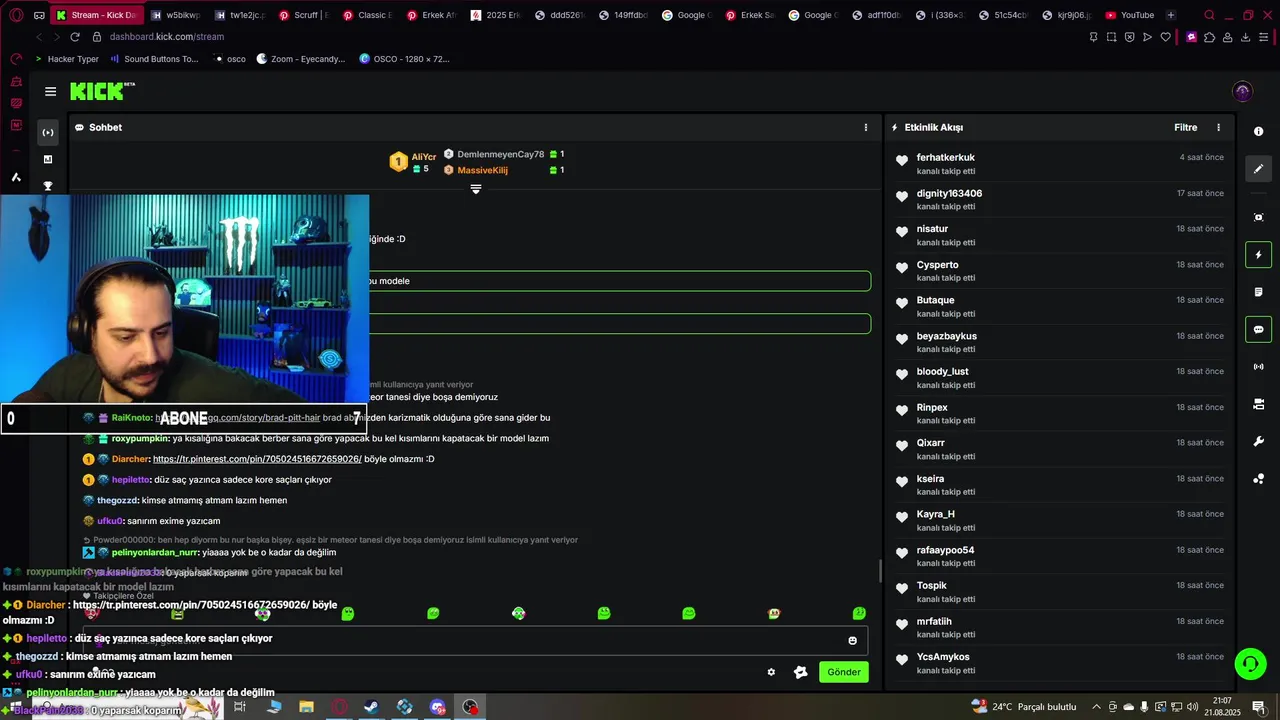Click username bloody_lust in activity feed
The height and width of the screenshot is (720, 1280).
click(942, 371)
